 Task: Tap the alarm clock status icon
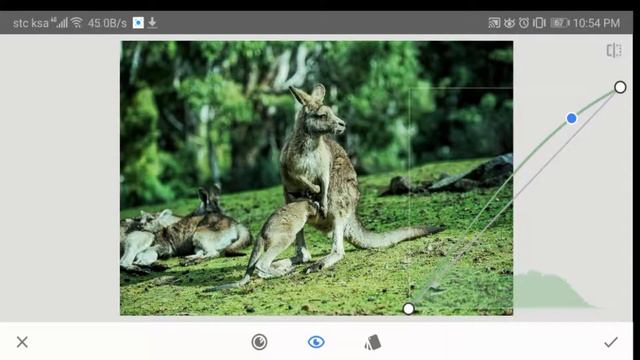524,23
